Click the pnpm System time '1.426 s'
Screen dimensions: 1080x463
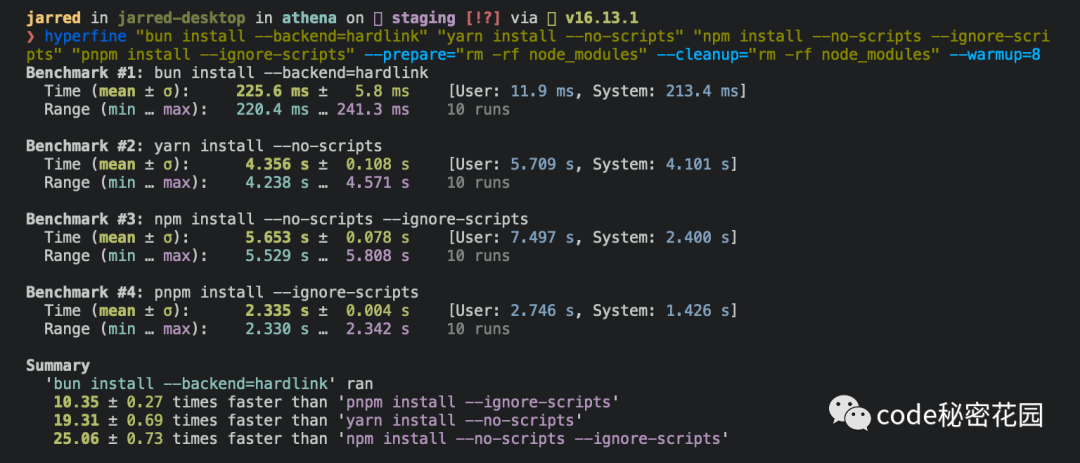(x=697, y=310)
